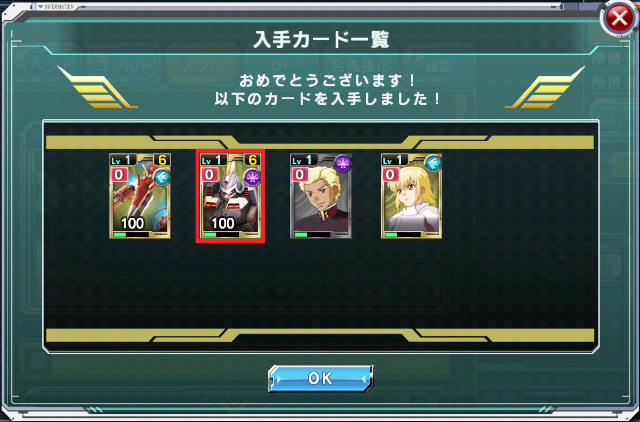Click Lv 1 badge on the female pilot card

tap(394, 160)
